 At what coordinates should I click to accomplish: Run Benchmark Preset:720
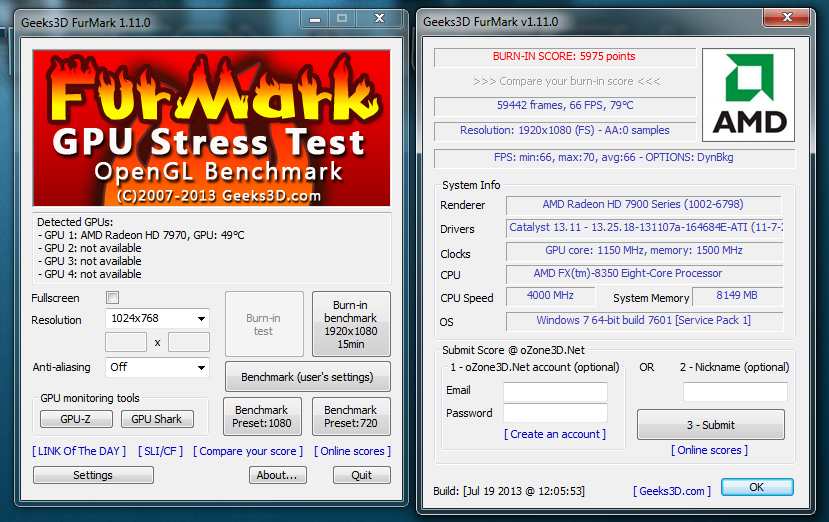(351, 417)
